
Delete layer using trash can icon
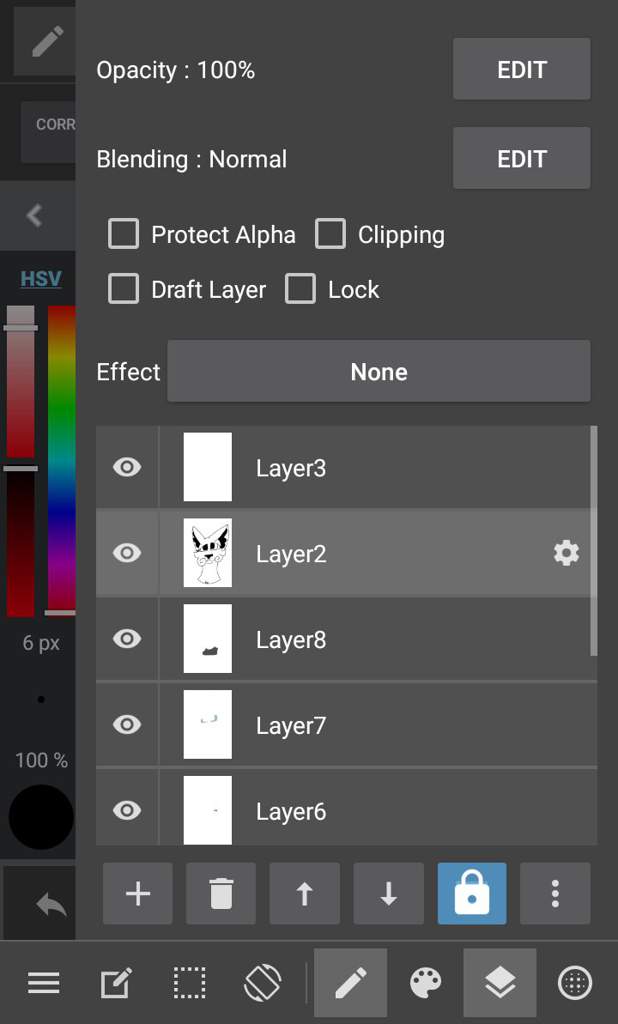tap(221, 893)
